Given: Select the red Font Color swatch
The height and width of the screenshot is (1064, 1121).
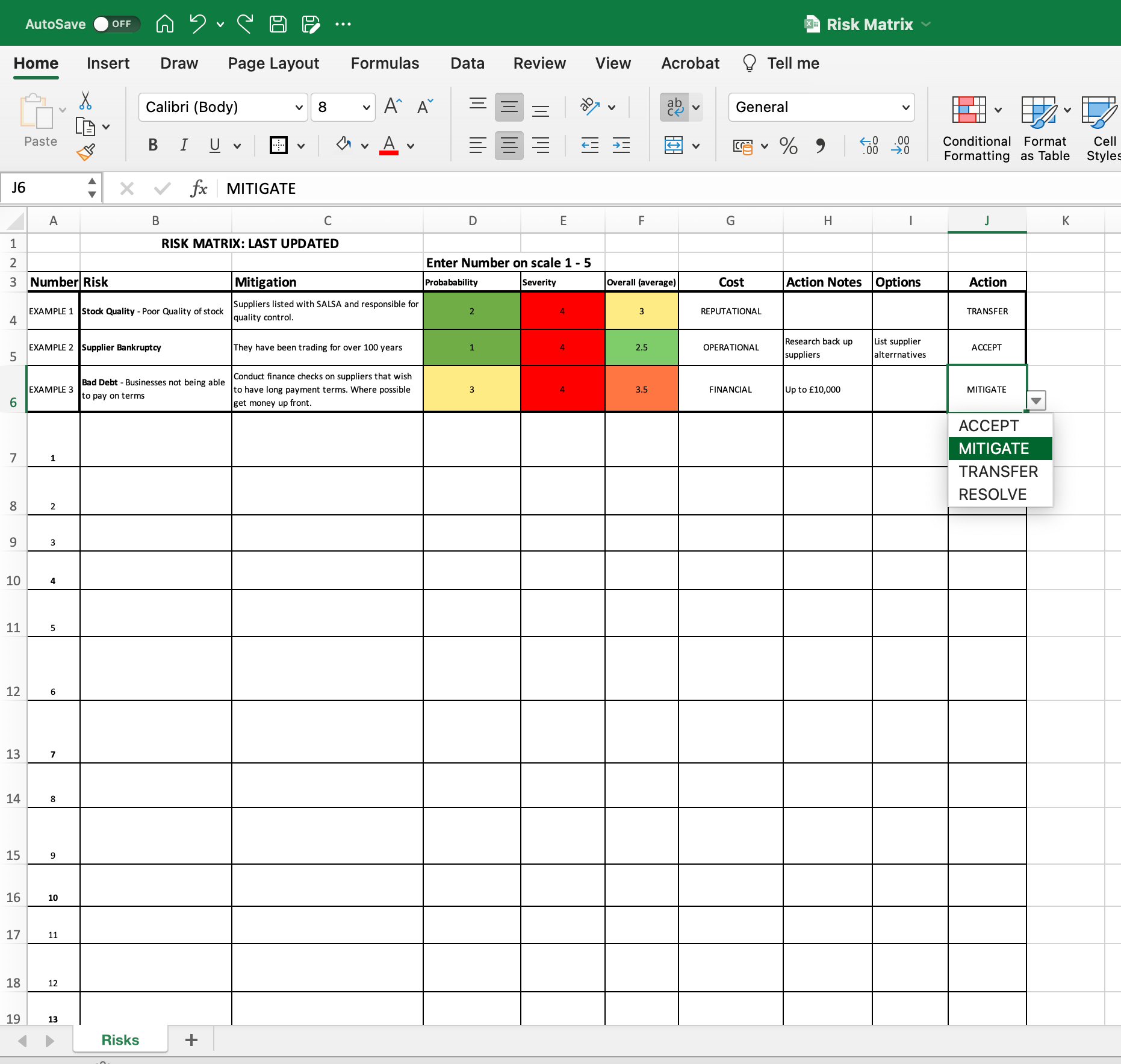Looking at the screenshot, I should [x=389, y=145].
